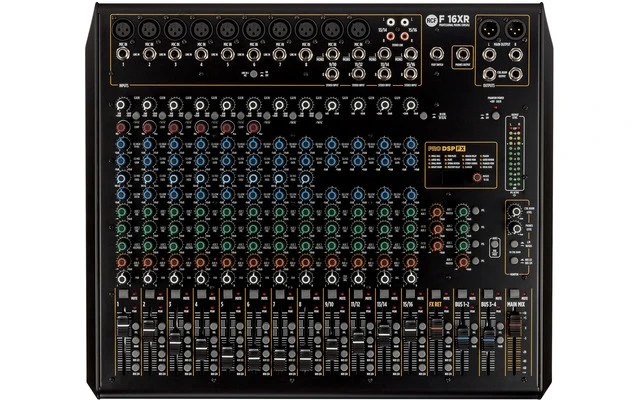This screenshot has width=640, height=400.
Task: Click the phones output jack
Action: point(462,54)
